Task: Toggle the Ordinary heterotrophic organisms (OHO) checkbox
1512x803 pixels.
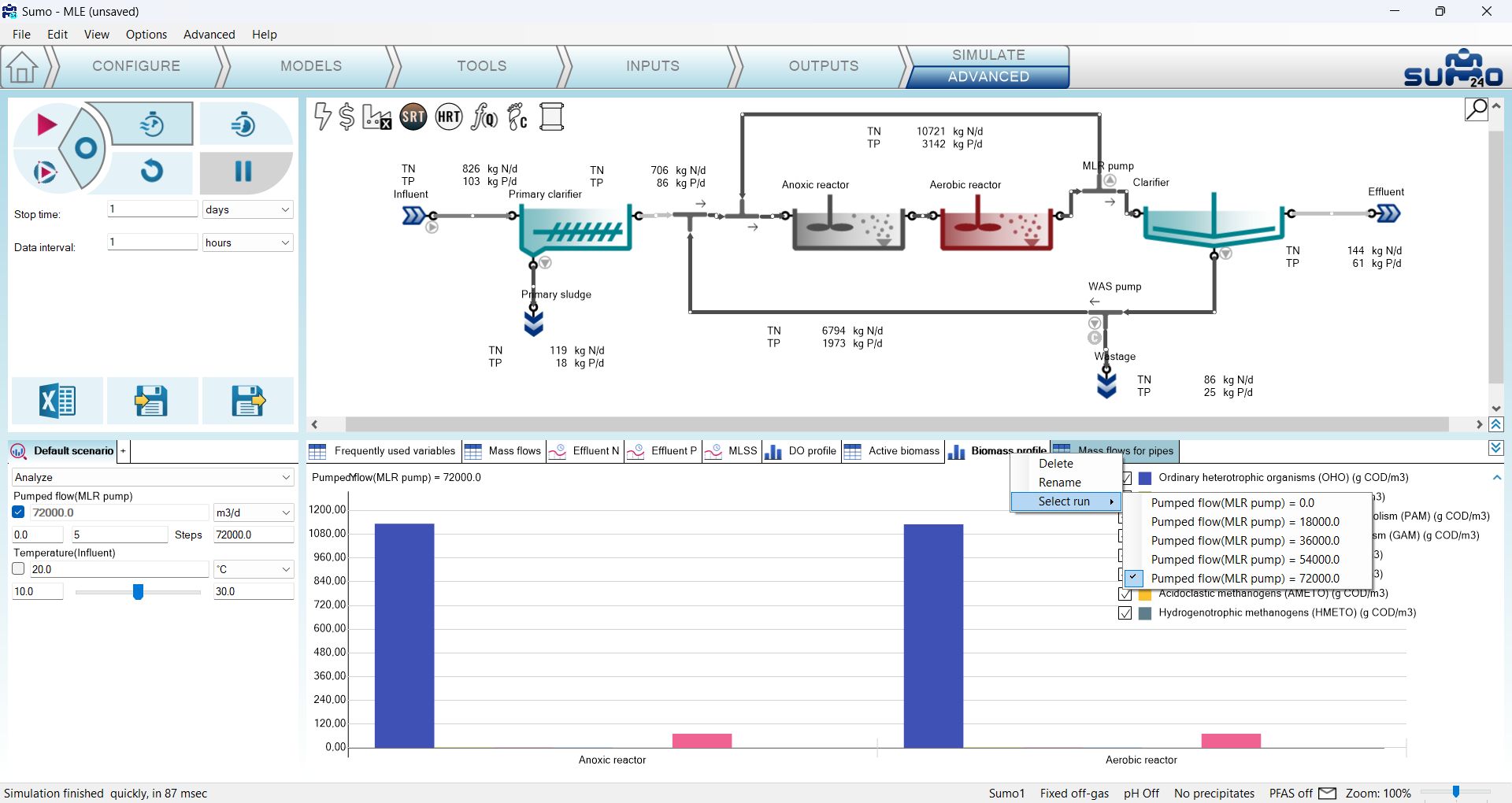Action: click(1125, 478)
